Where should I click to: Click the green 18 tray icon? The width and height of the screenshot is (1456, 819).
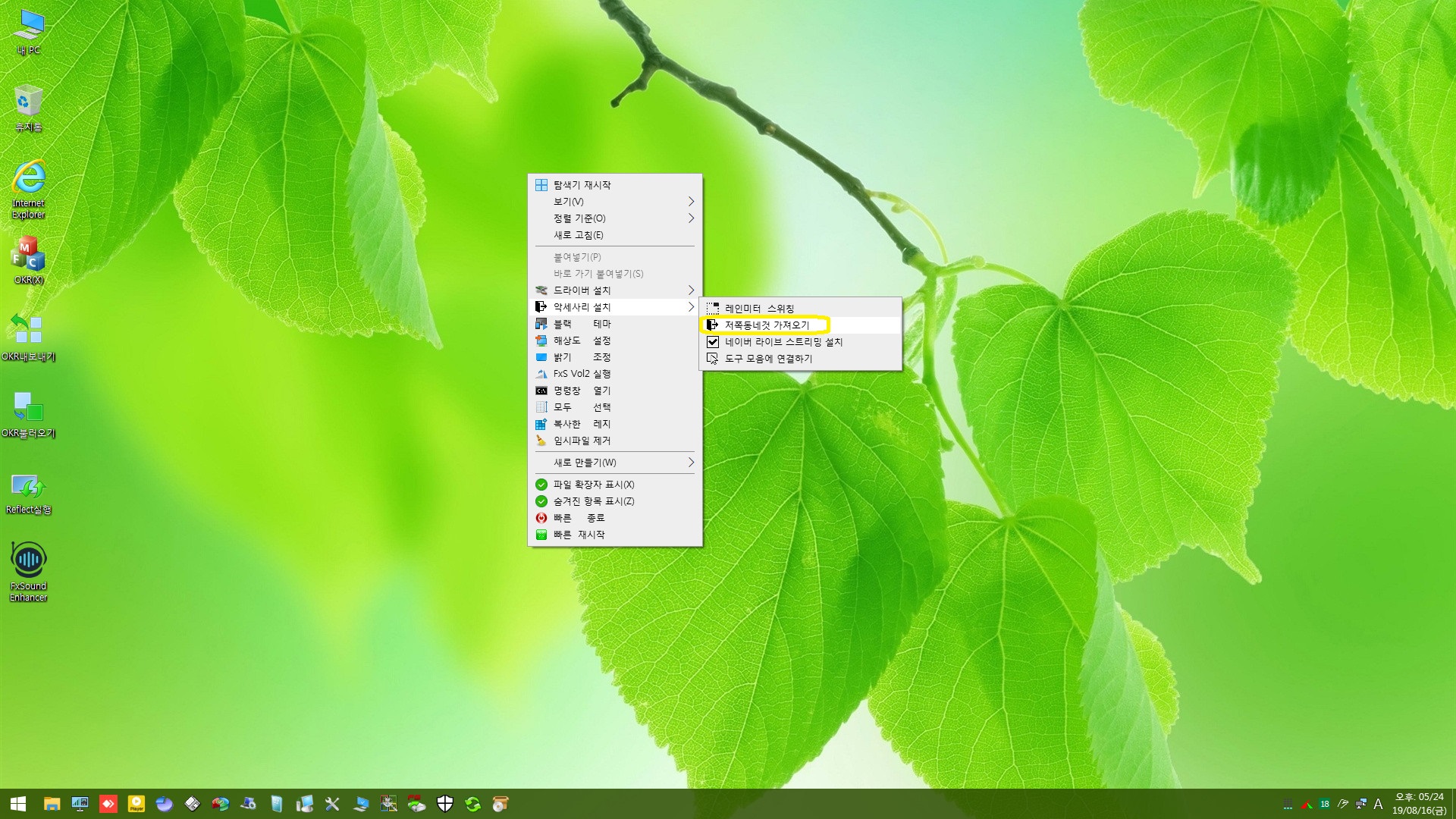pyautogui.click(x=1325, y=804)
